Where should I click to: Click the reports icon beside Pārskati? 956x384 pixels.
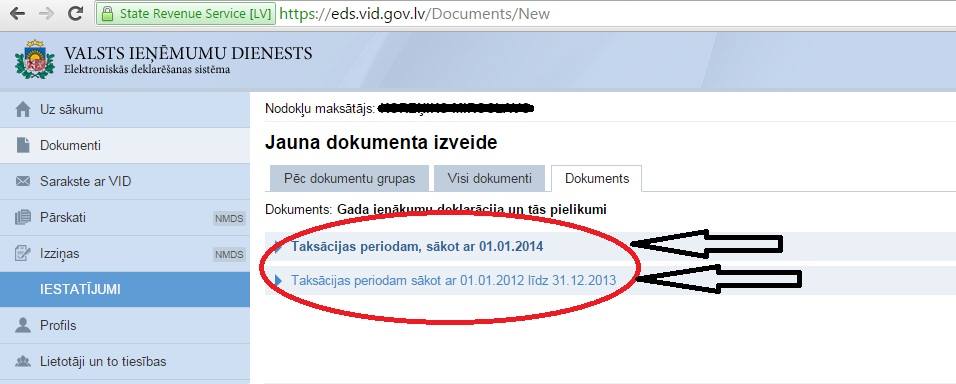click(x=23, y=217)
